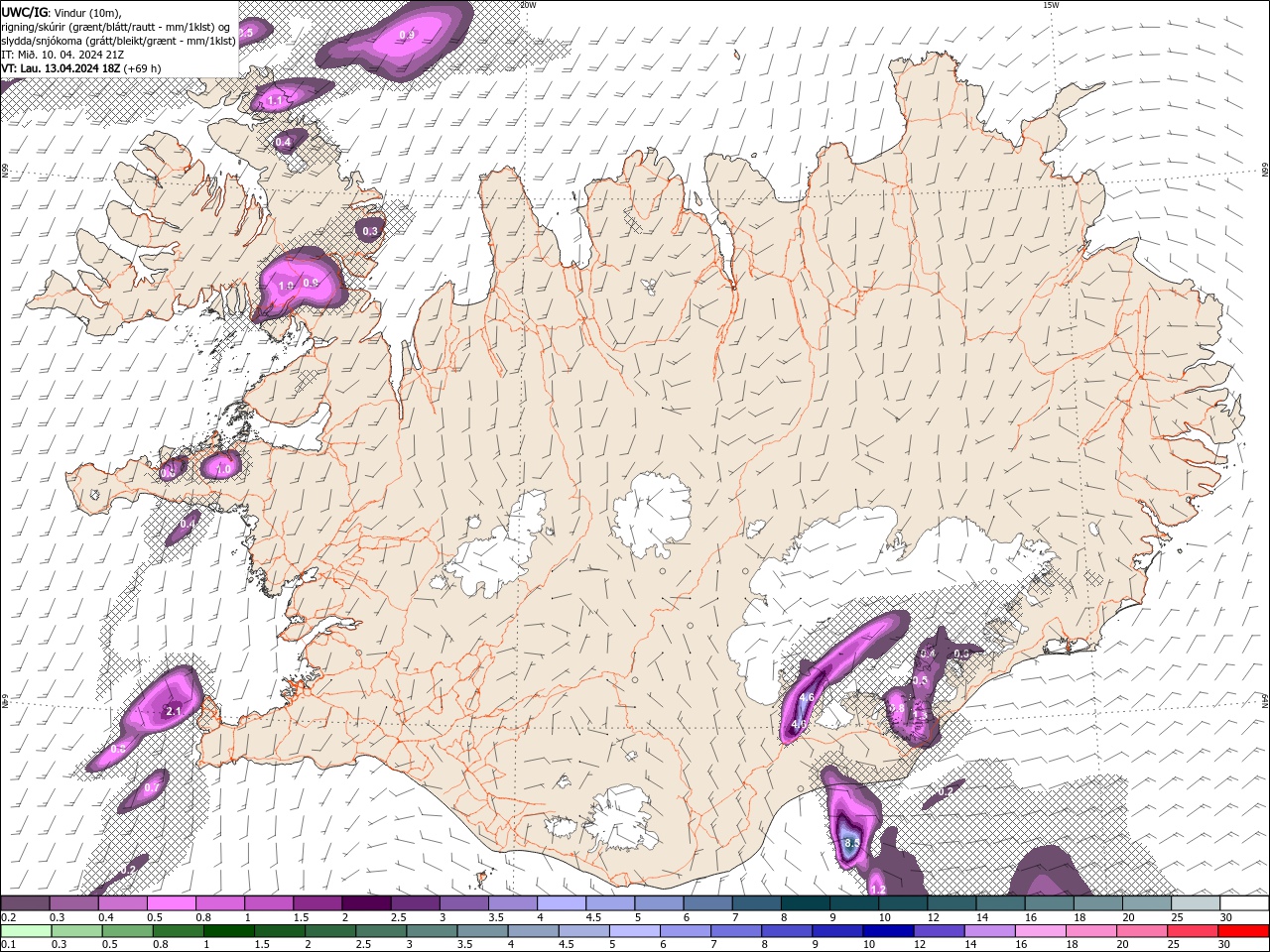Image resolution: width=1270 pixels, height=952 pixels.
Task: Select the pale grey 25–30 swatch in the top legend row
Action: pos(1195,902)
